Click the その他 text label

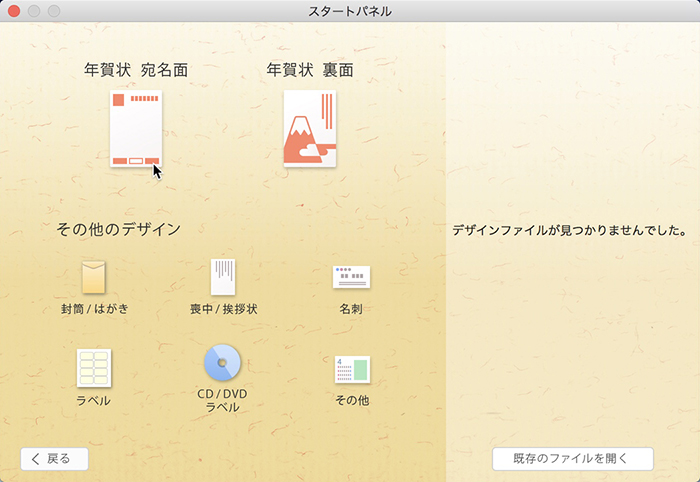click(351, 400)
